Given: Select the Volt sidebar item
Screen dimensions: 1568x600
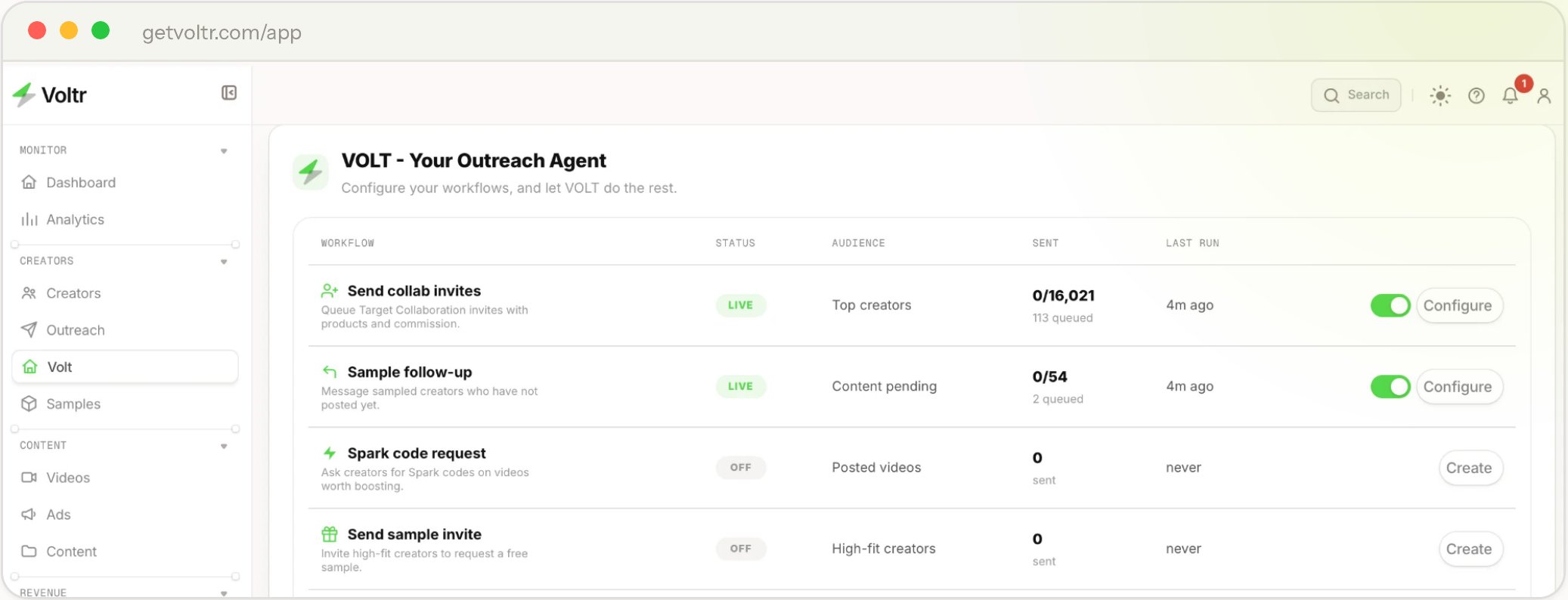Looking at the screenshot, I should [x=126, y=366].
